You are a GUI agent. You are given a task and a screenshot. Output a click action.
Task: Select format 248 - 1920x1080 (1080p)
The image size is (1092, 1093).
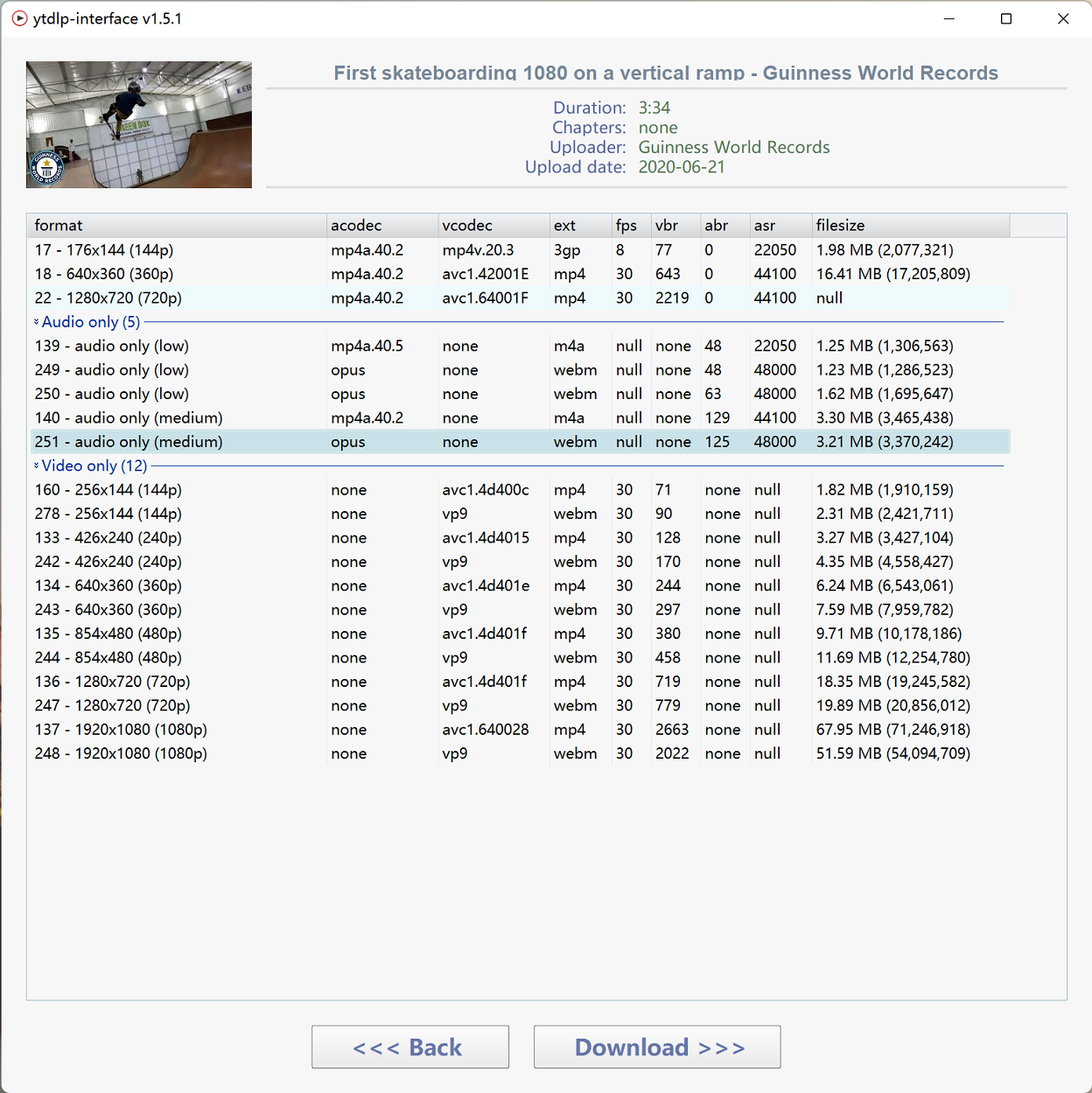pos(520,753)
